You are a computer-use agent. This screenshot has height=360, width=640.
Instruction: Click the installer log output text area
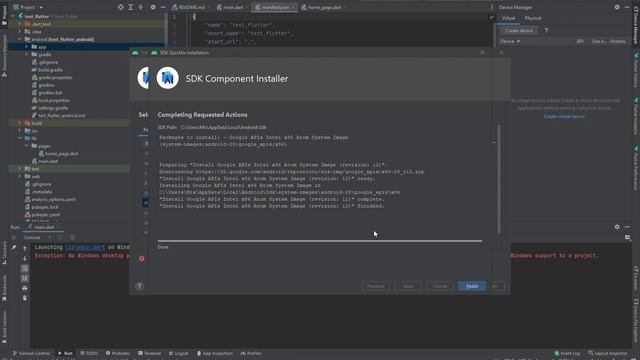coord(320,183)
